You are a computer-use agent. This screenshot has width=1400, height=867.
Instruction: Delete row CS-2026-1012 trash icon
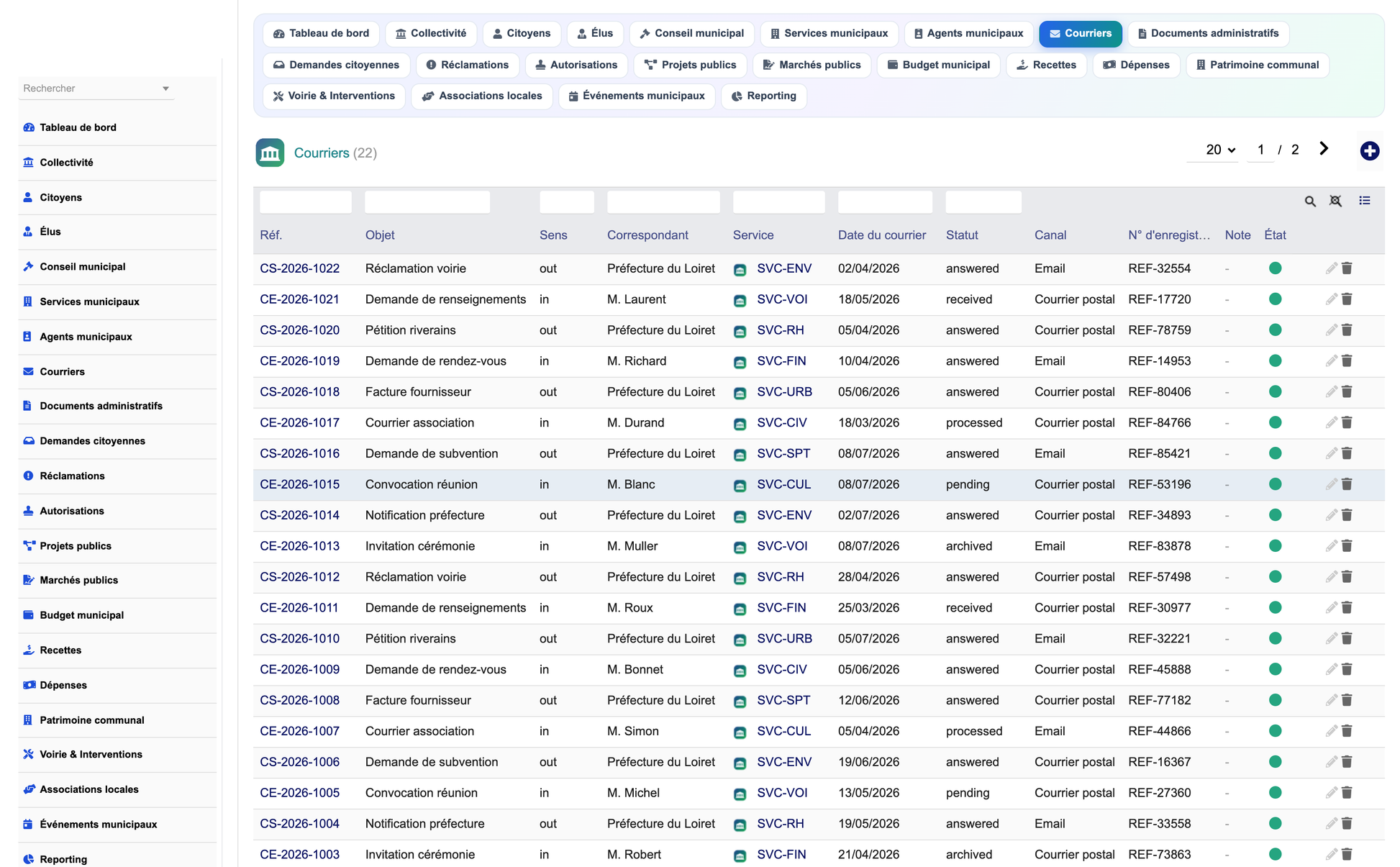coord(1347,576)
